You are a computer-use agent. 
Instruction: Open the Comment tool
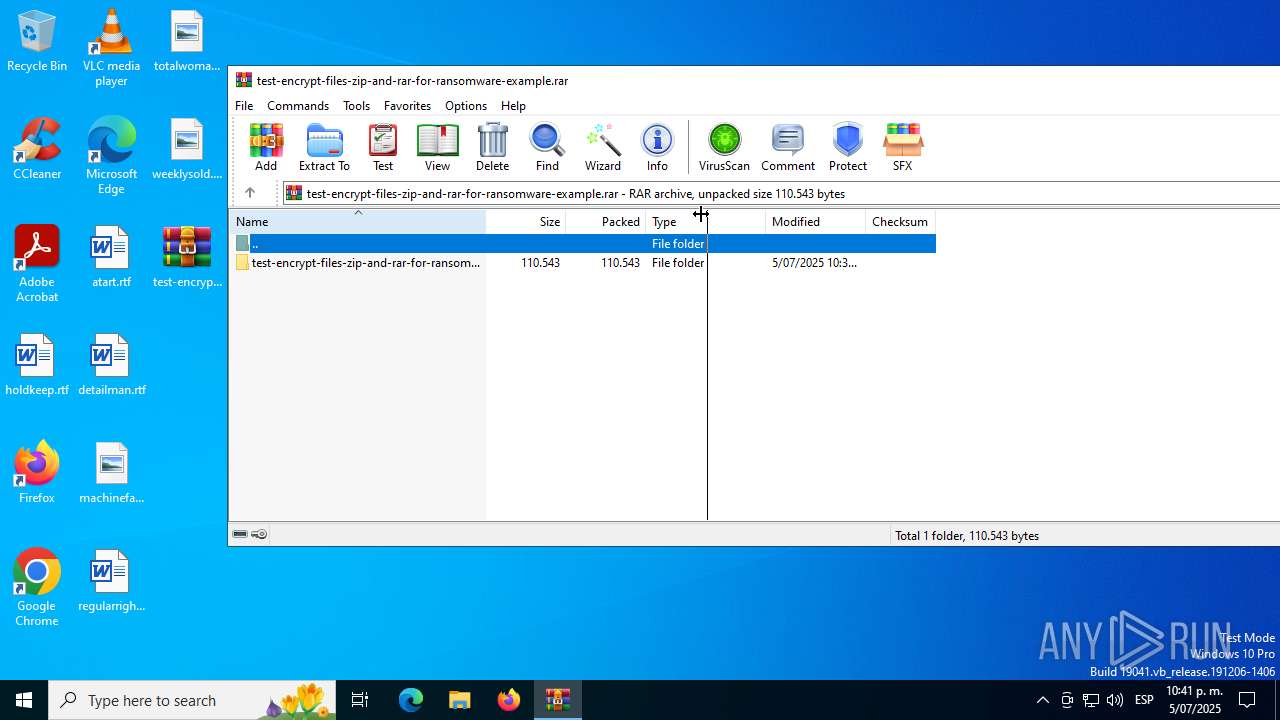point(788,147)
